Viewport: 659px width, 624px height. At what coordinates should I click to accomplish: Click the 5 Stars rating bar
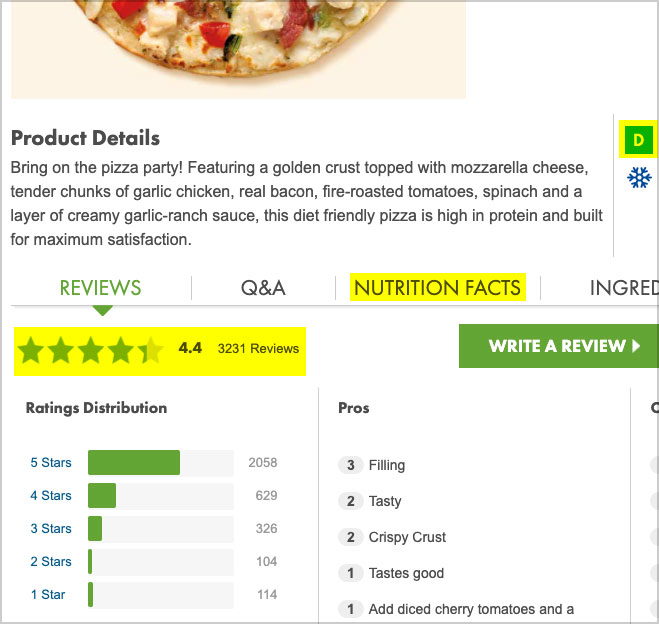click(161, 463)
